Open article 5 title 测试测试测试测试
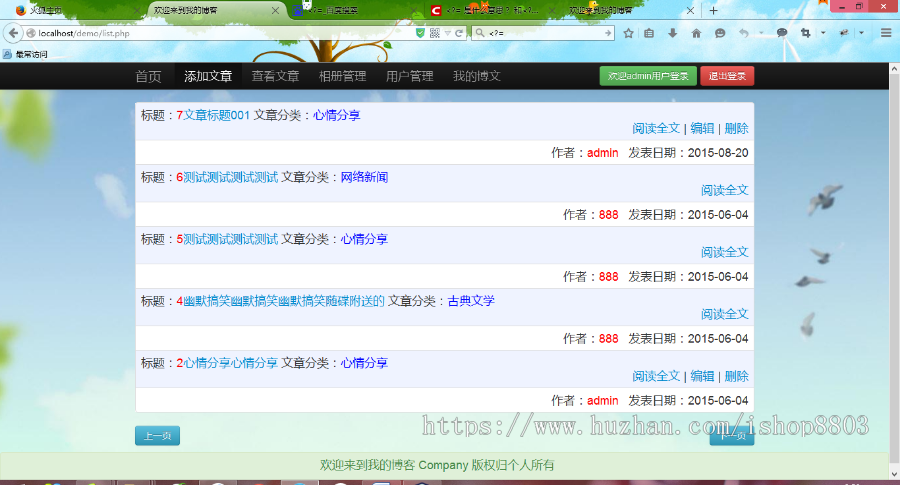The image size is (900, 485). tap(230, 239)
